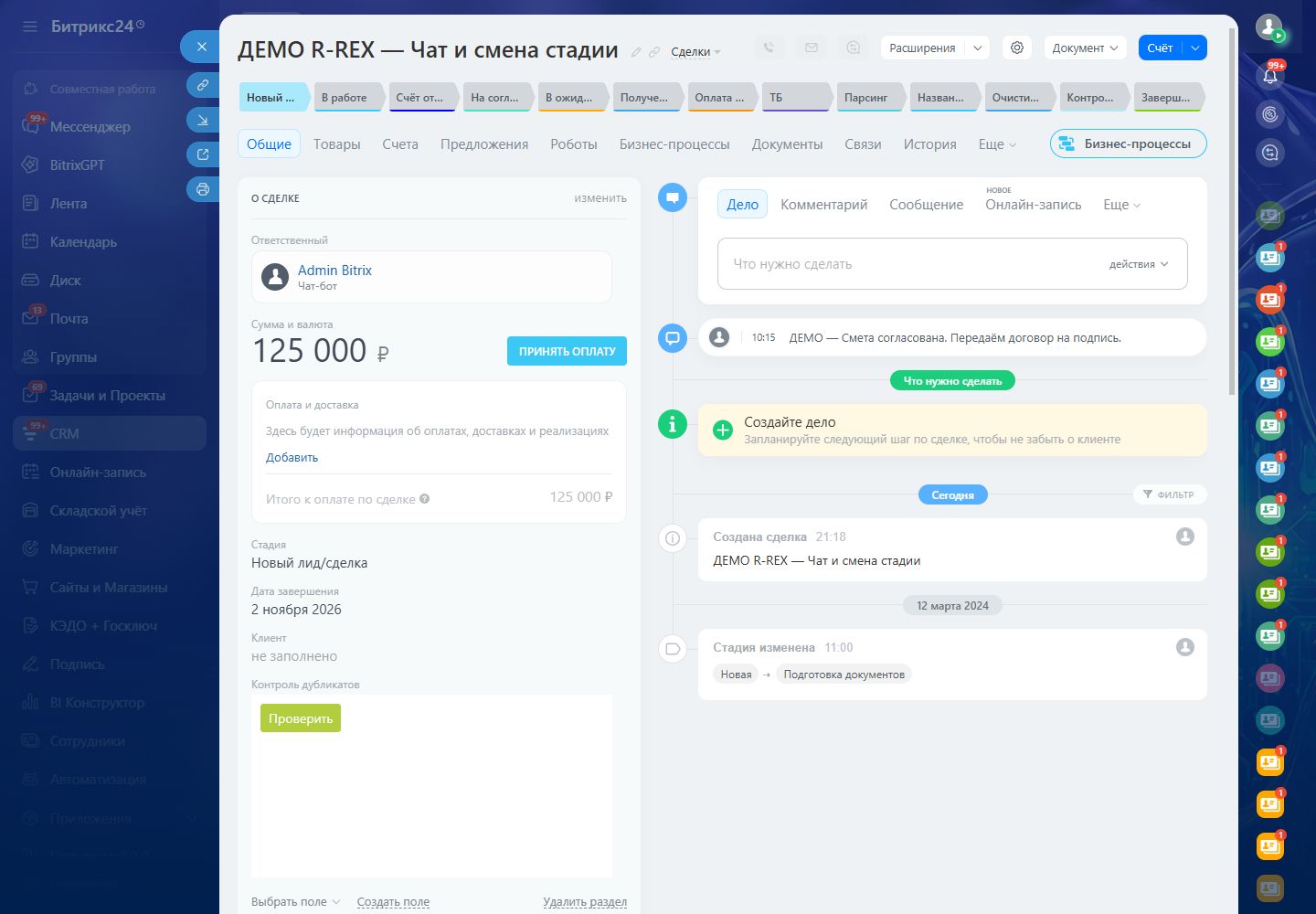Open the settings gear in deal header
The height and width of the screenshot is (914, 1316).
pyautogui.click(x=1017, y=48)
